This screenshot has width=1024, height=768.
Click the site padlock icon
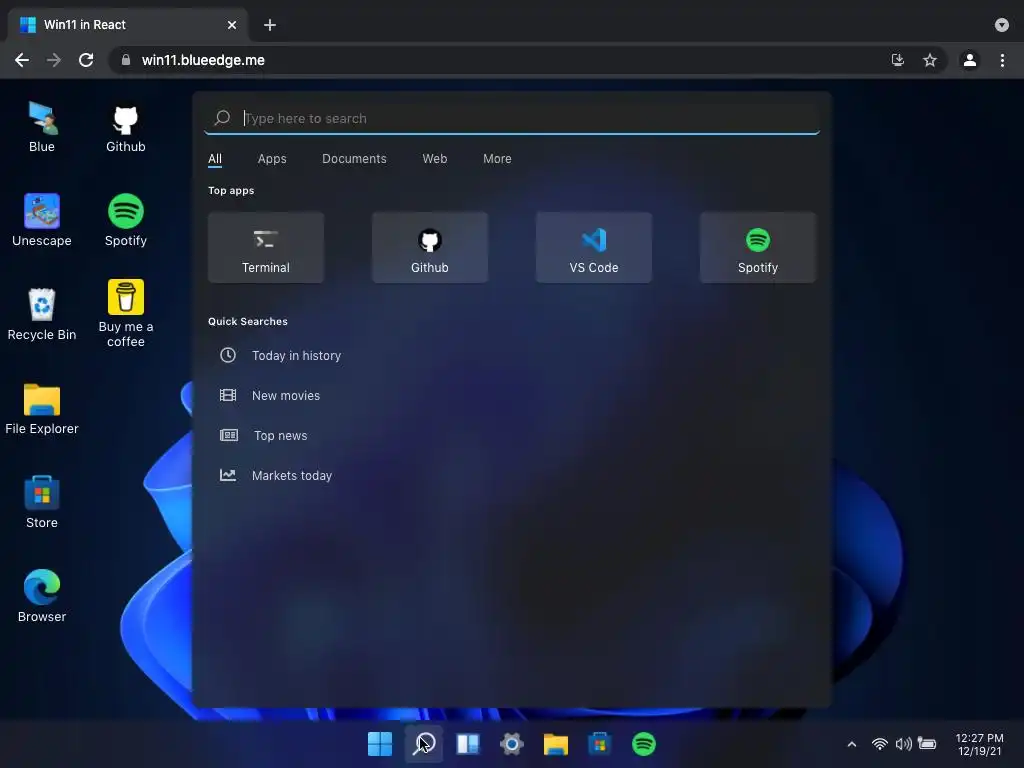[x=126, y=60]
